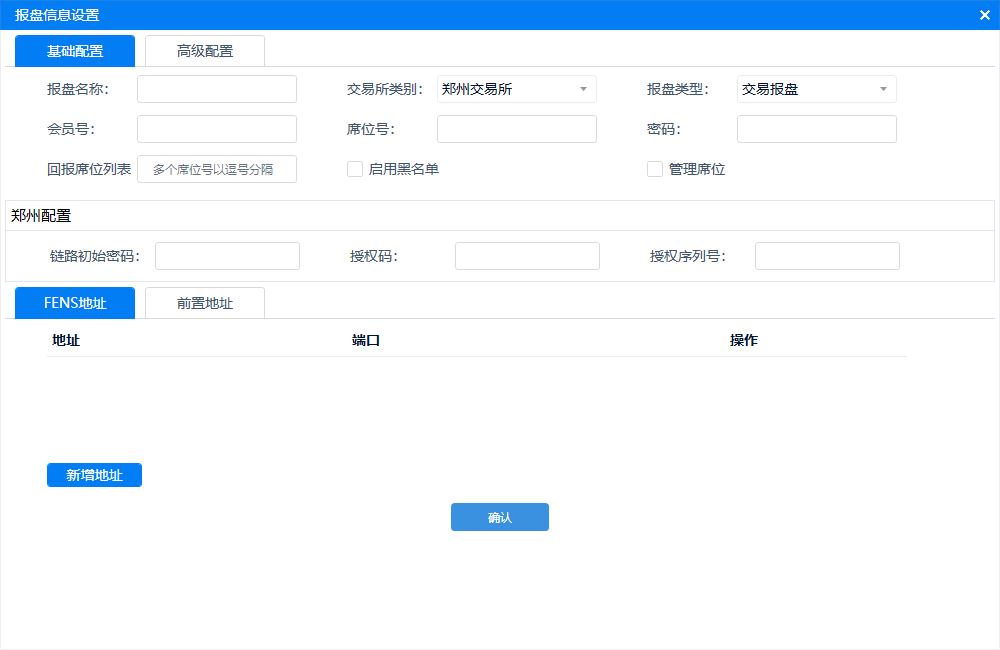
Task: Click the 授权序列号 input box
Action: [827, 256]
